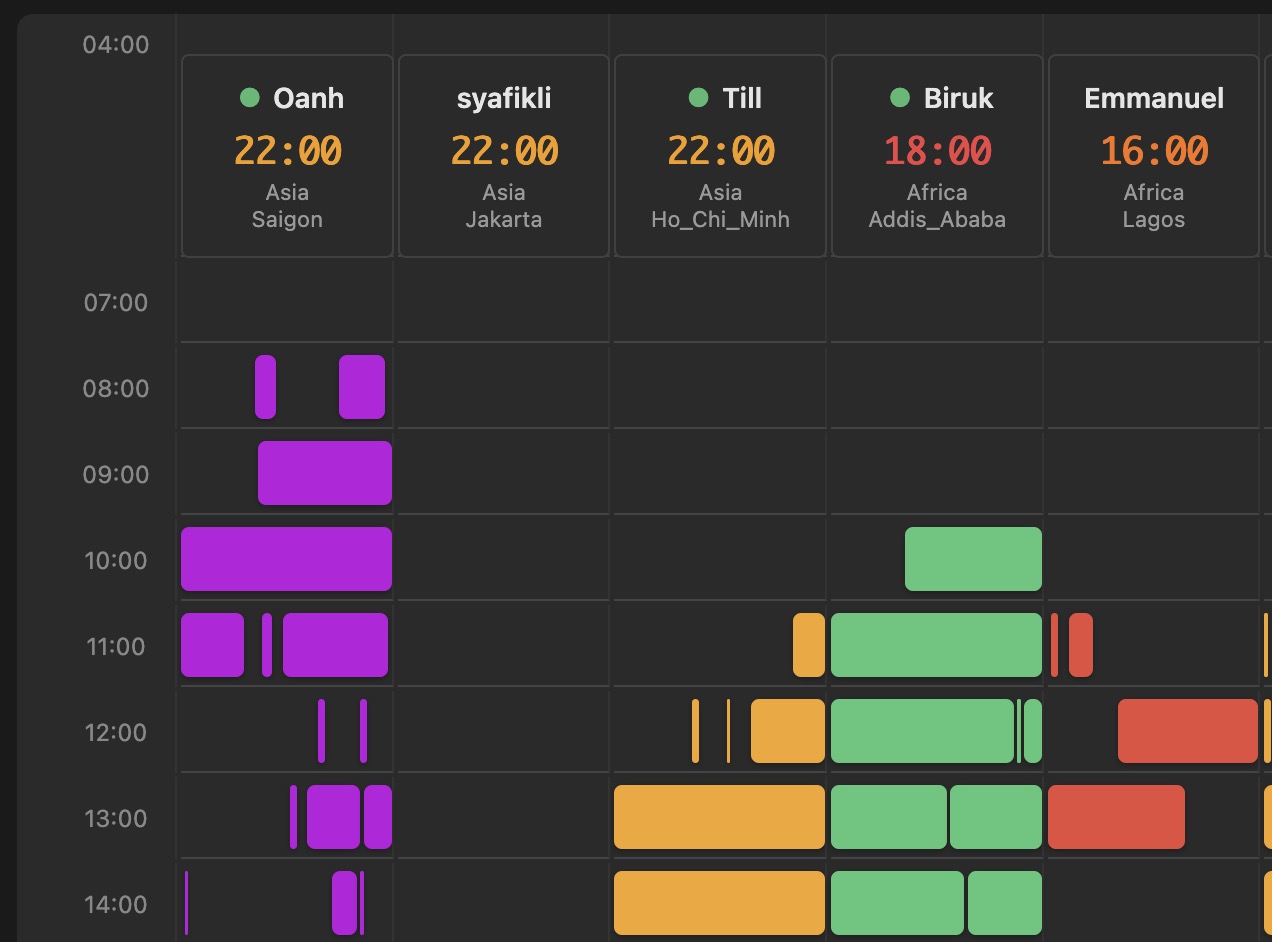This screenshot has height=942, width=1272.
Task: Open the Oanh member card
Action: point(286,155)
